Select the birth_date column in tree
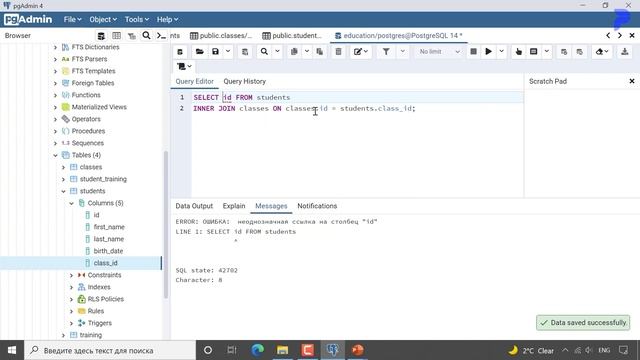Image resolution: width=640 pixels, height=360 pixels. coord(108,251)
